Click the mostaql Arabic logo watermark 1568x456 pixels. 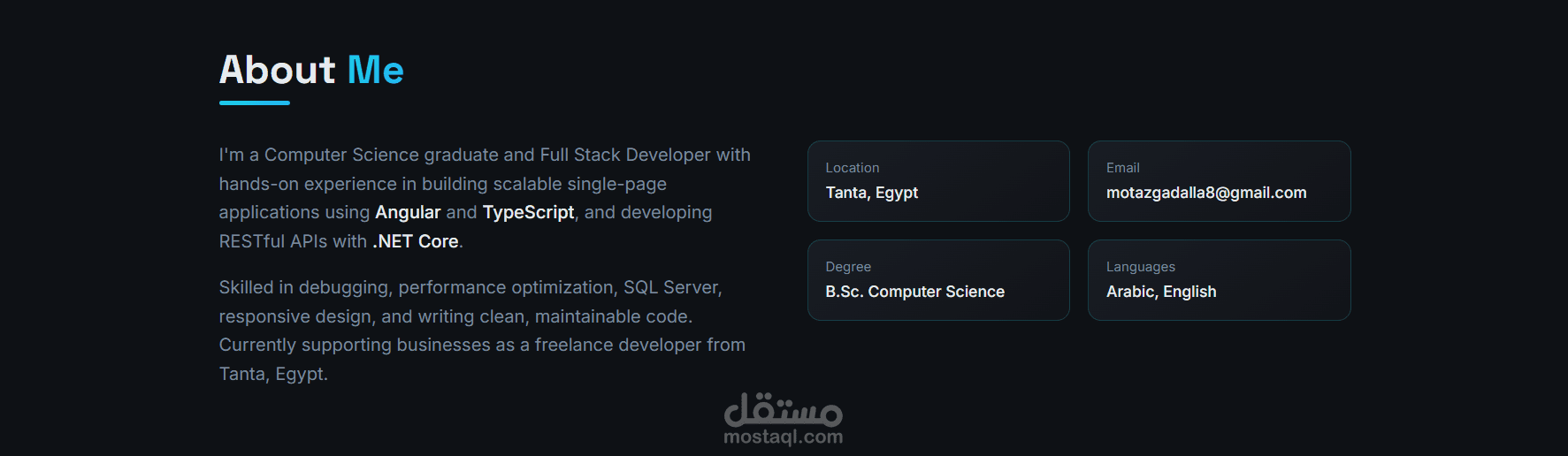pos(783,410)
